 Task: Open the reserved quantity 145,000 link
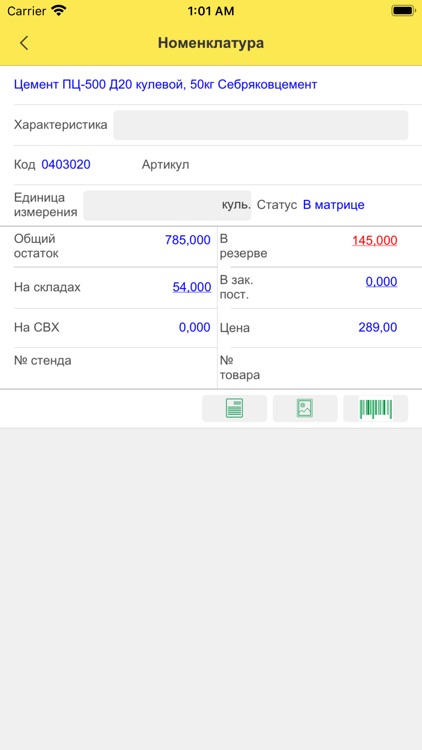pos(375,241)
